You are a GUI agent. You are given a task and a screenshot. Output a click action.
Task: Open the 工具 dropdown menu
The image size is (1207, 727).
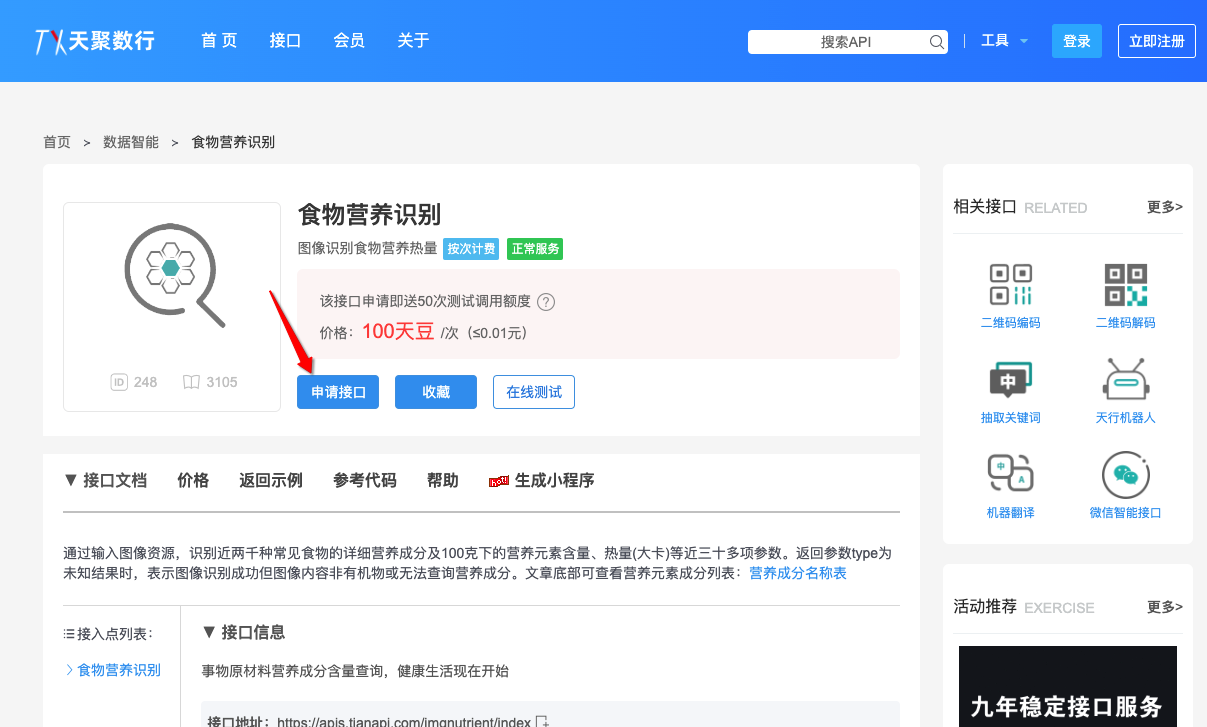point(1004,41)
